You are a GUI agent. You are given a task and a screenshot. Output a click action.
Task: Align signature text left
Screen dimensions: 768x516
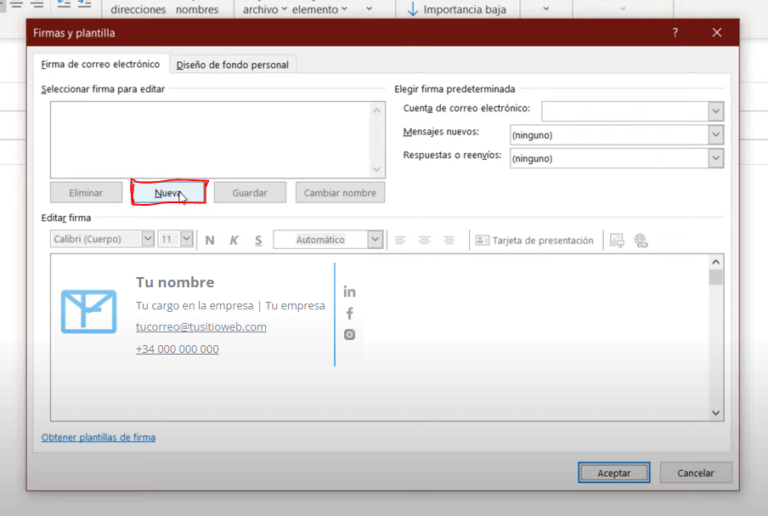[400, 240]
